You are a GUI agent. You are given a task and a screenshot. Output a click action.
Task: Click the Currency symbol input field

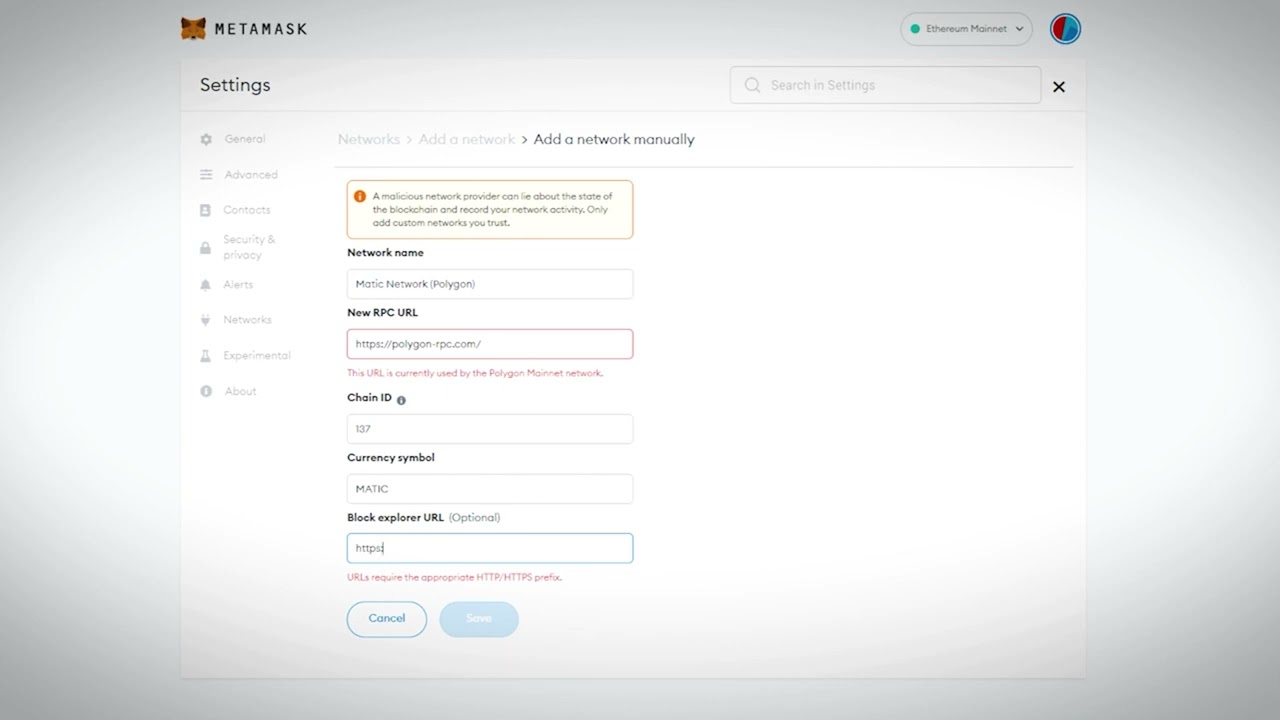click(x=490, y=489)
